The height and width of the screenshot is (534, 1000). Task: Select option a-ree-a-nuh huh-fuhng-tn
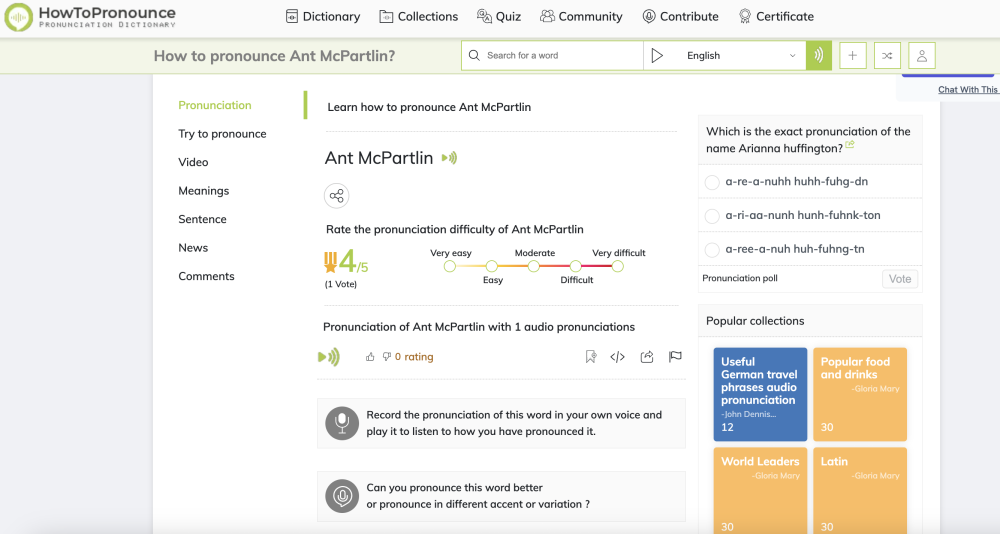(712, 250)
